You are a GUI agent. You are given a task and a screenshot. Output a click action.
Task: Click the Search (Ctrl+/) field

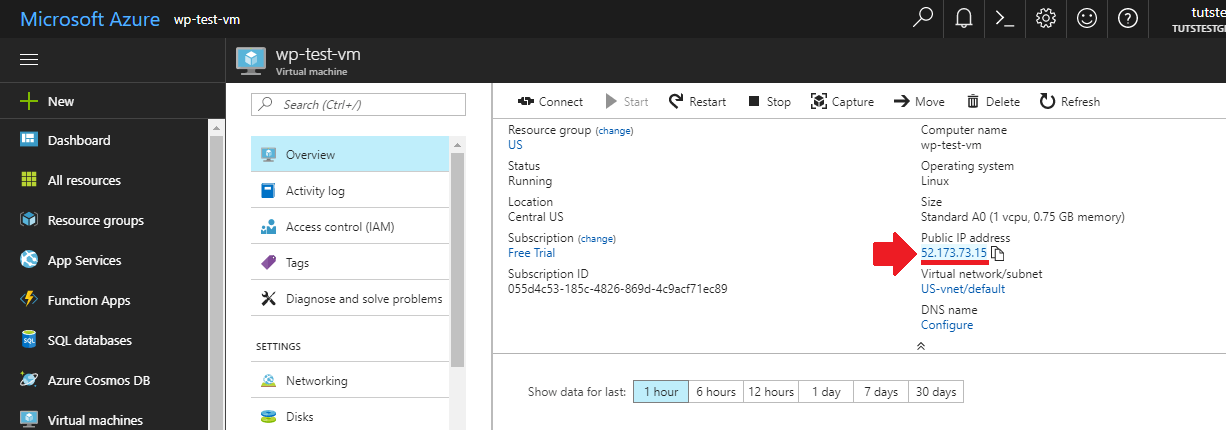(358, 104)
